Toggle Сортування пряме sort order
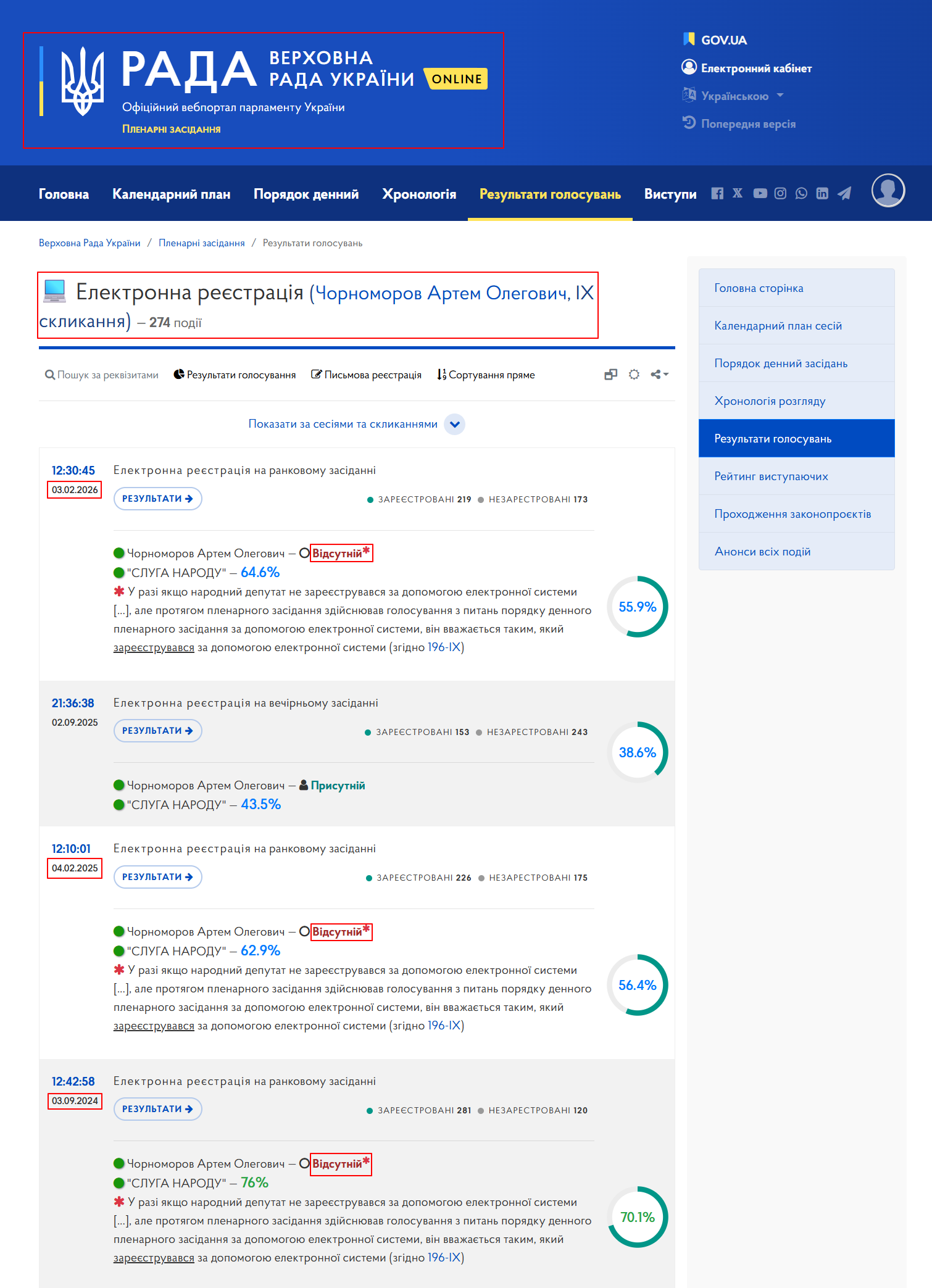The height and width of the screenshot is (1288, 932). (x=486, y=375)
